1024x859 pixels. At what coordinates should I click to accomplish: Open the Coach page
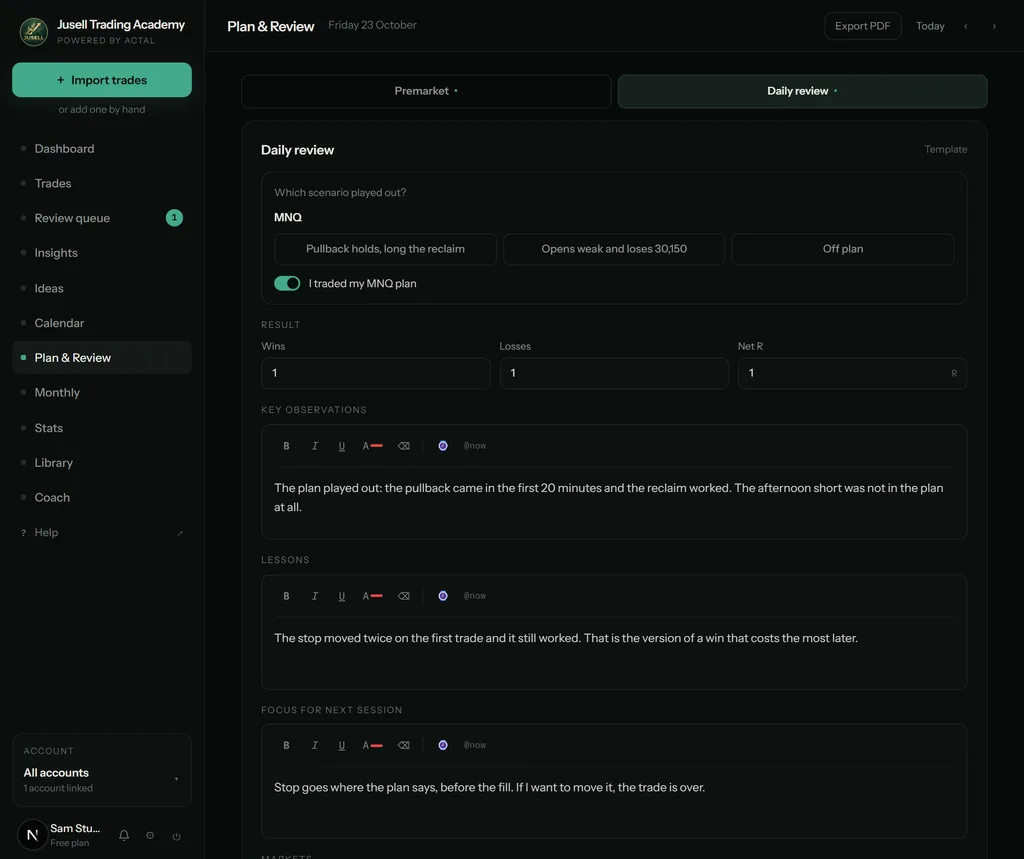click(x=102, y=497)
